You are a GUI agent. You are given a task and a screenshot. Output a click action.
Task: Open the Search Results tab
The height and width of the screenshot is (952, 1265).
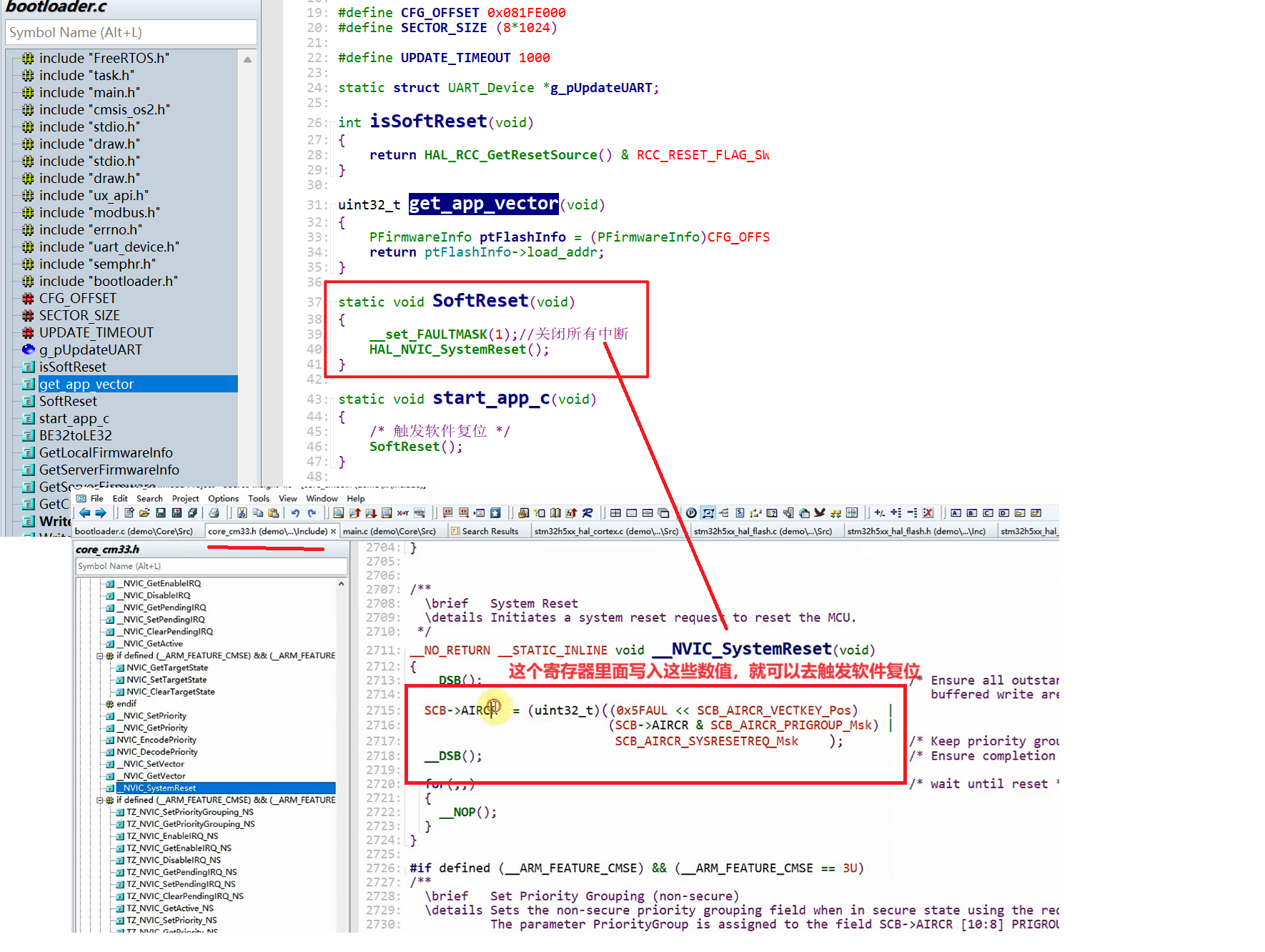pos(490,531)
